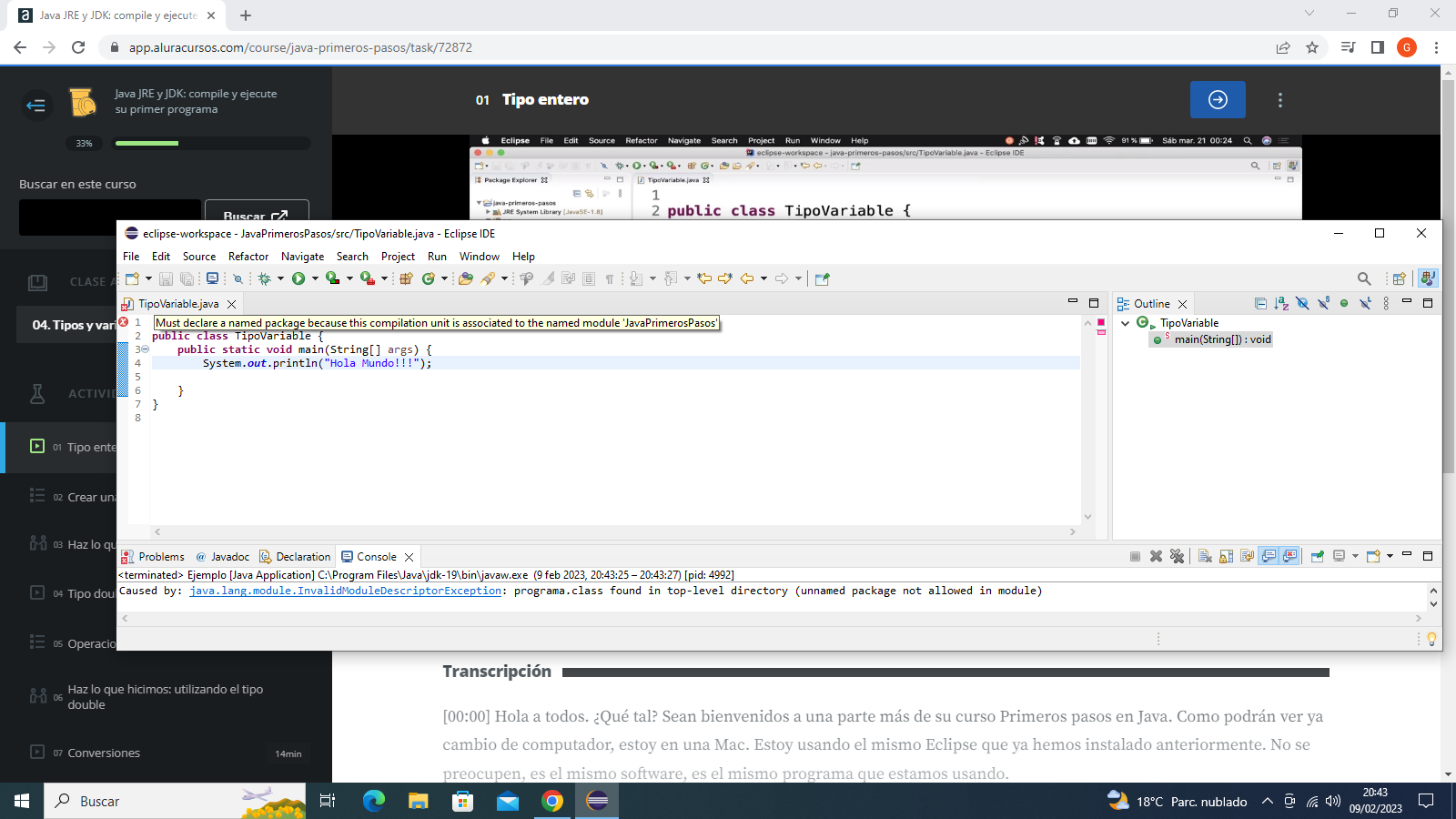Click the Pin Console icon
The image size is (1456, 819).
point(1318,556)
